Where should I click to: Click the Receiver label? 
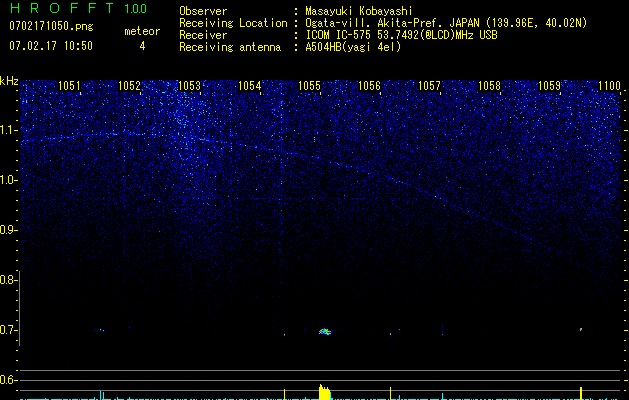tap(203, 35)
